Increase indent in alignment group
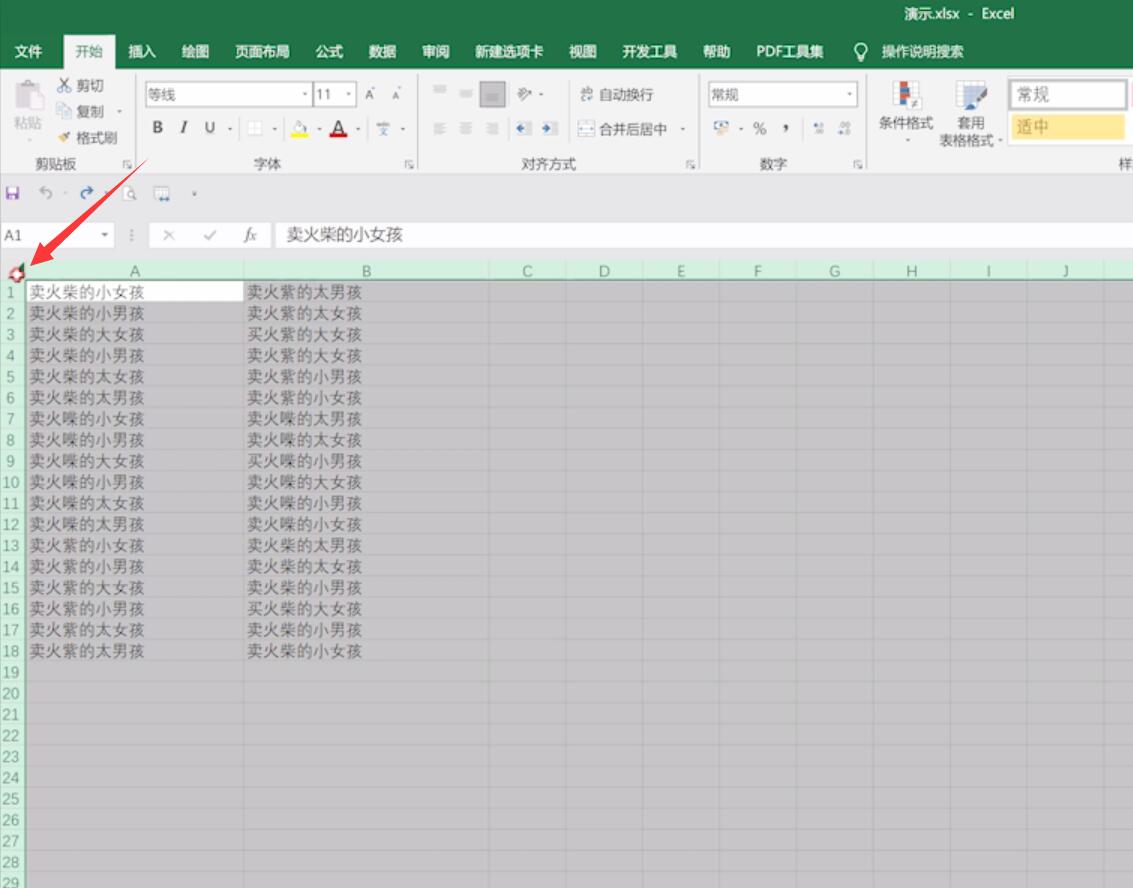1133x888 pixels. [x=549, y=129]
